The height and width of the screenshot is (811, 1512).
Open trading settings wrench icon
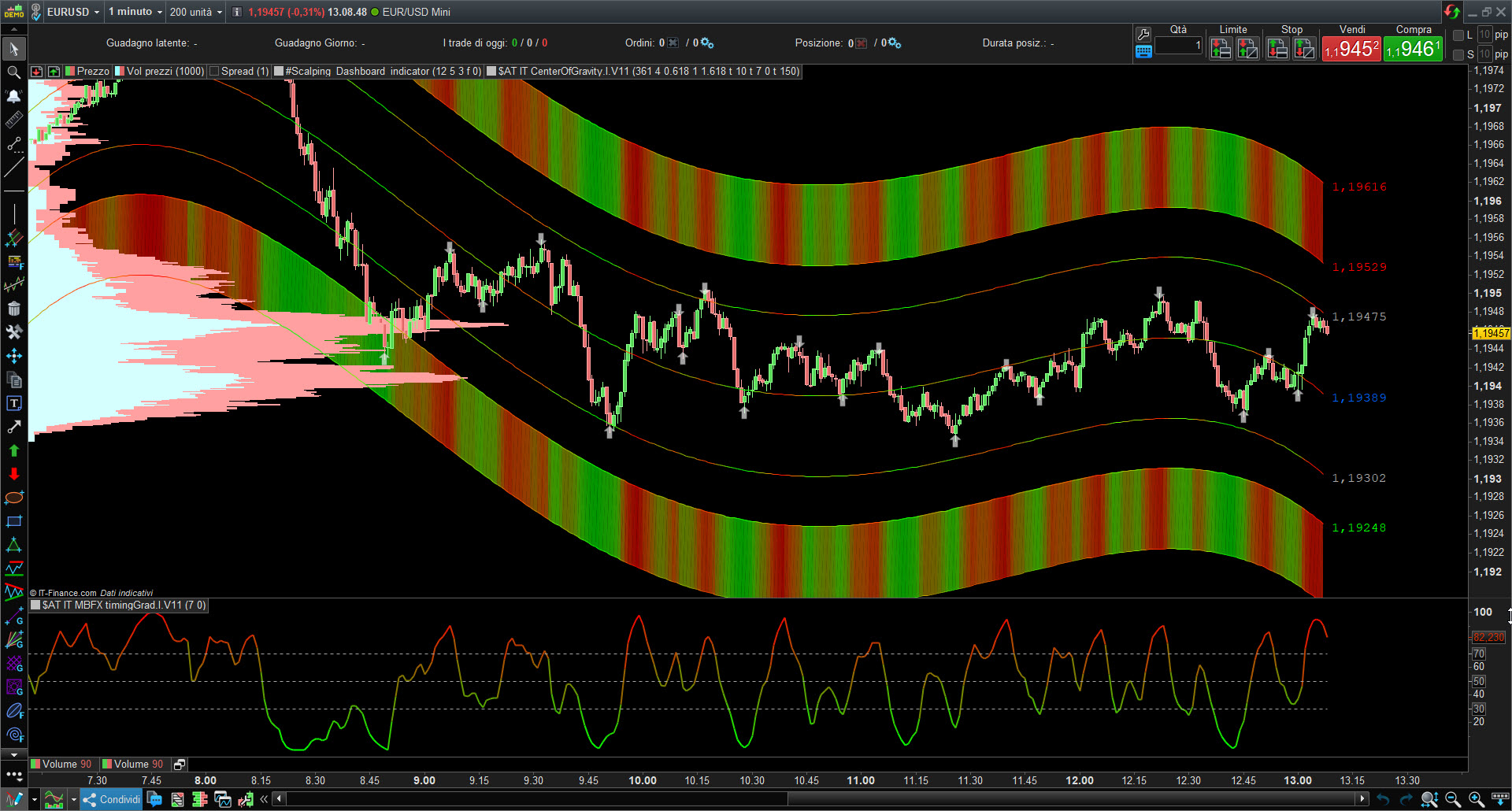pyautogui.click(x=1143, y=34)
